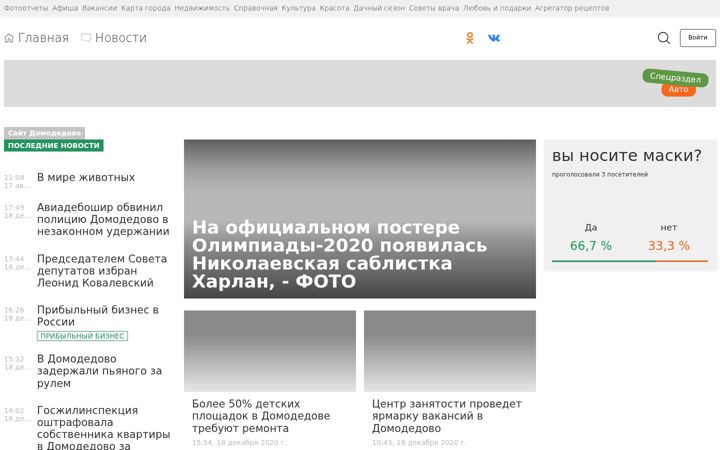The image size is (720, 450).
Task: Open article Председателем Совета депутатов избран
Action: tap(102, 270)
